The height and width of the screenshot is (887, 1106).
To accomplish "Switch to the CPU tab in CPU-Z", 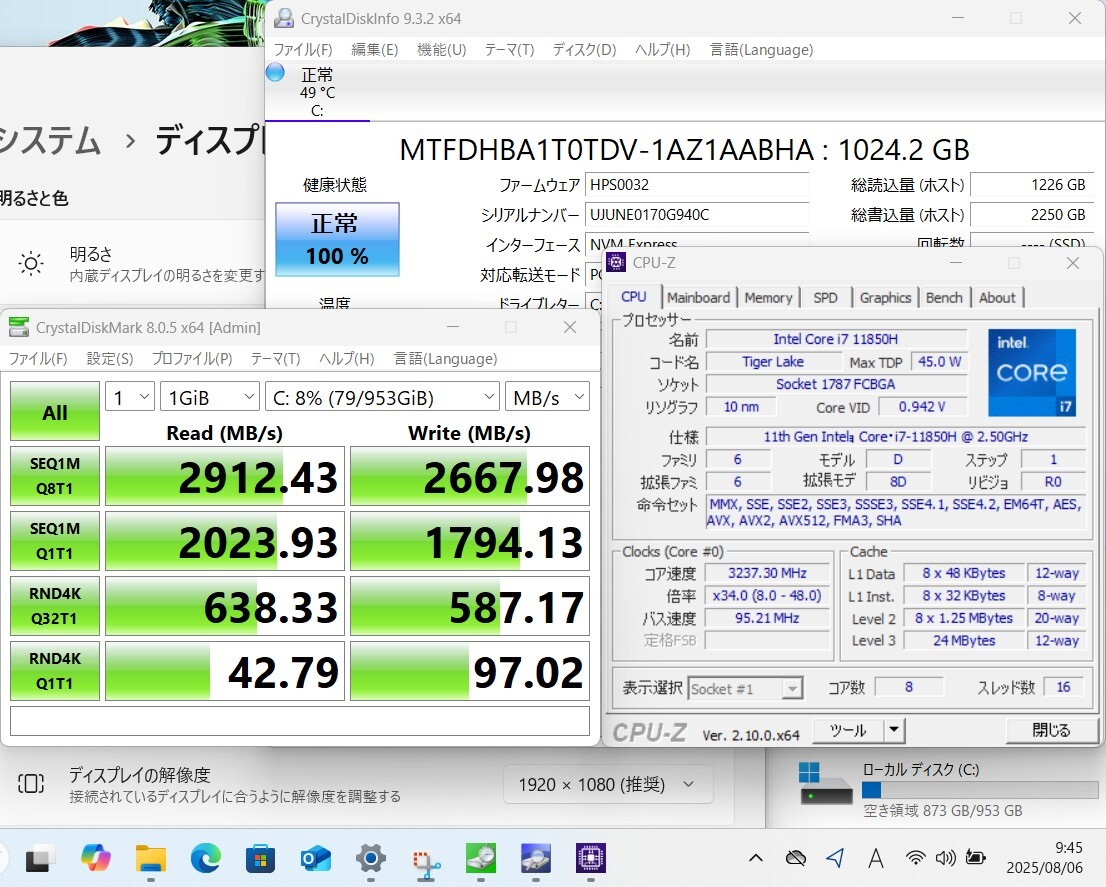I will [634, 297].
